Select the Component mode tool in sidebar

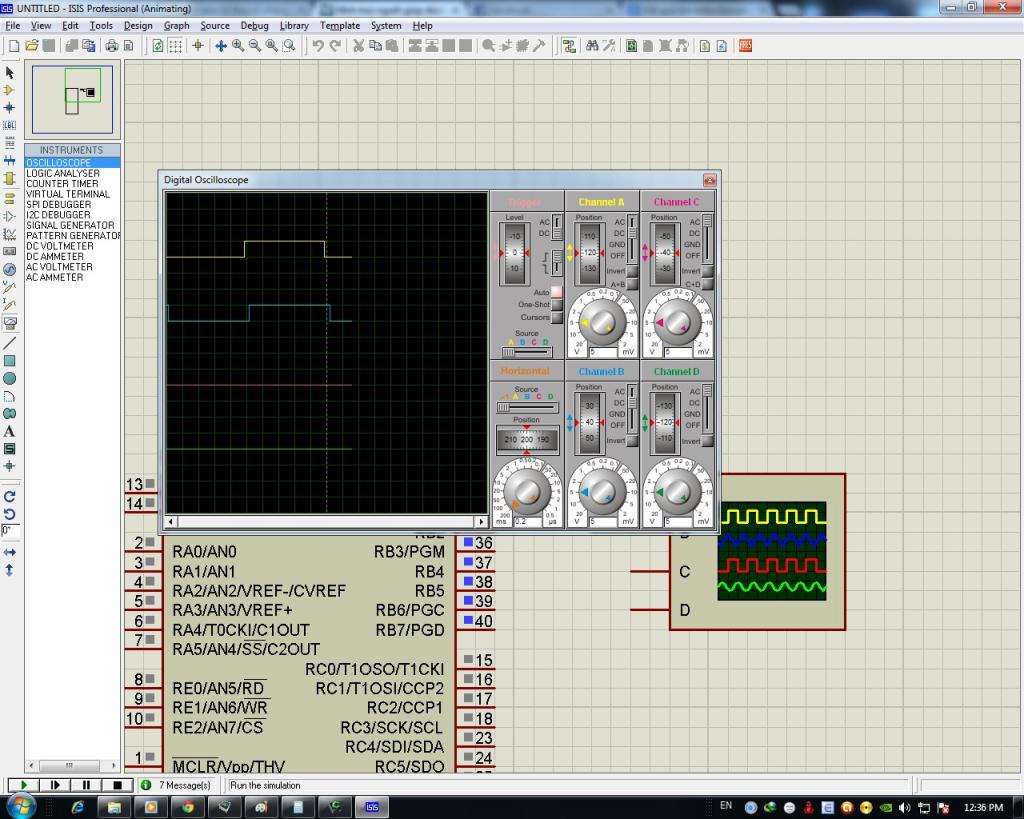(x=10, y=90)
